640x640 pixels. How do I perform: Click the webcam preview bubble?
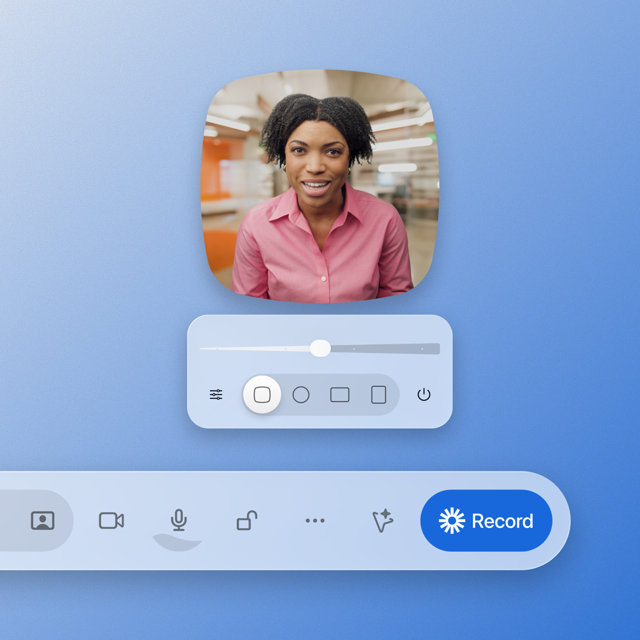click(320, 186)
